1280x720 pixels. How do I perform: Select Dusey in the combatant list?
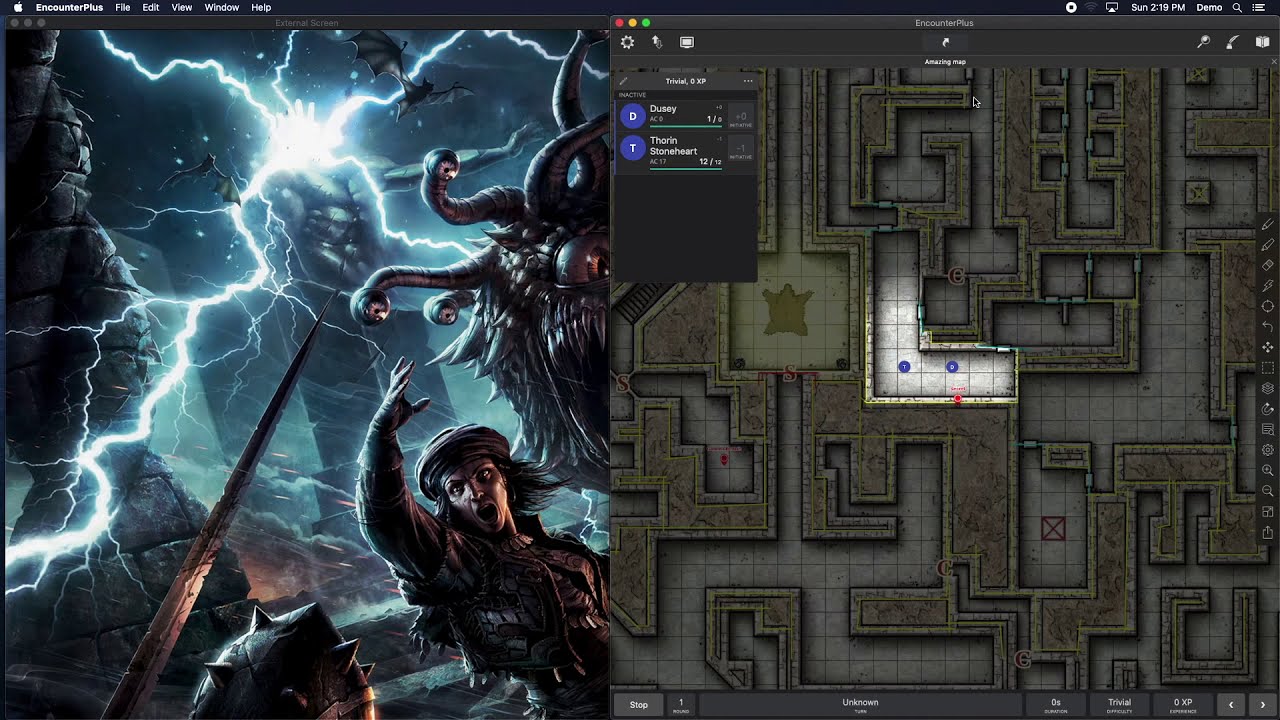(685, 115)
